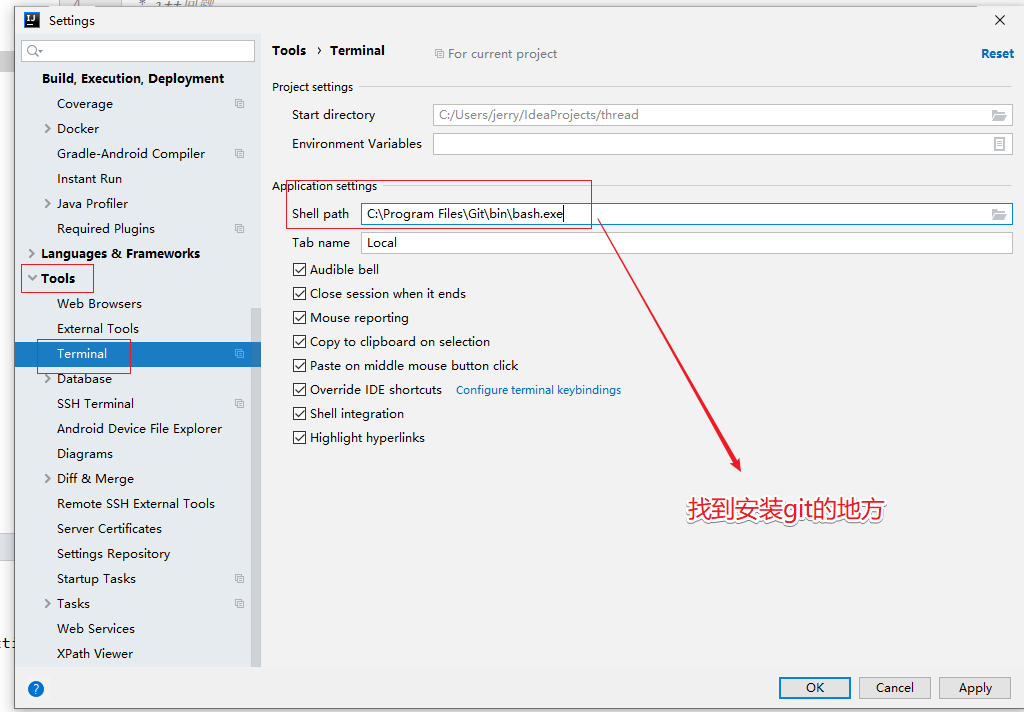
Task: Browse folder icon for Start directory
Action: (x=999, y=115)
